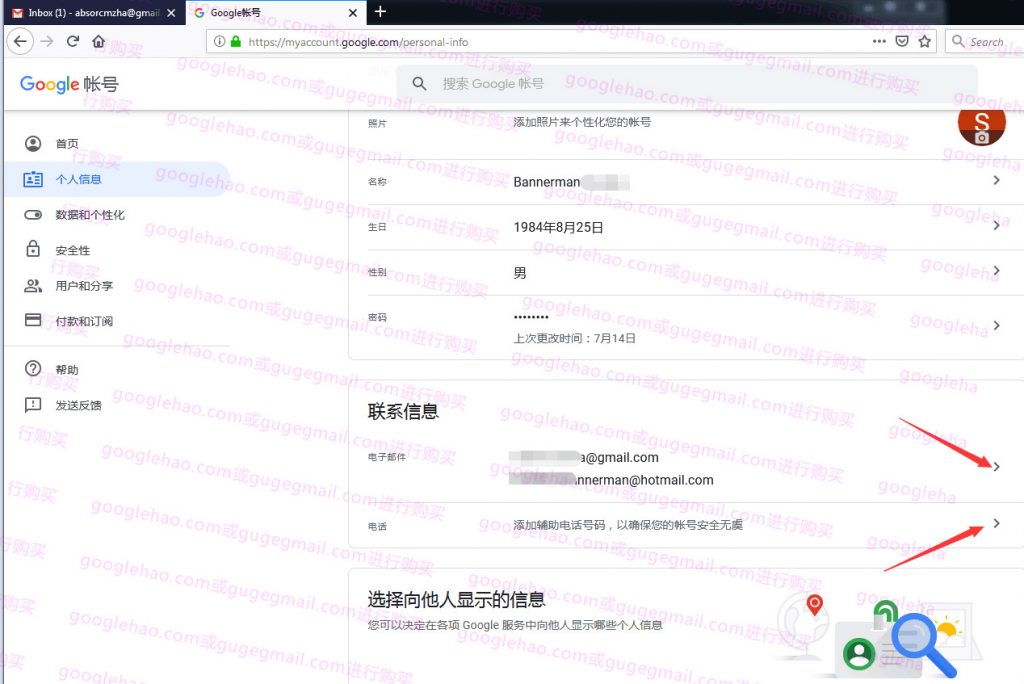Click birthday 1984年8月25日
The image size is (1024, 684).
pyautogui.click(x=558, y=227)
